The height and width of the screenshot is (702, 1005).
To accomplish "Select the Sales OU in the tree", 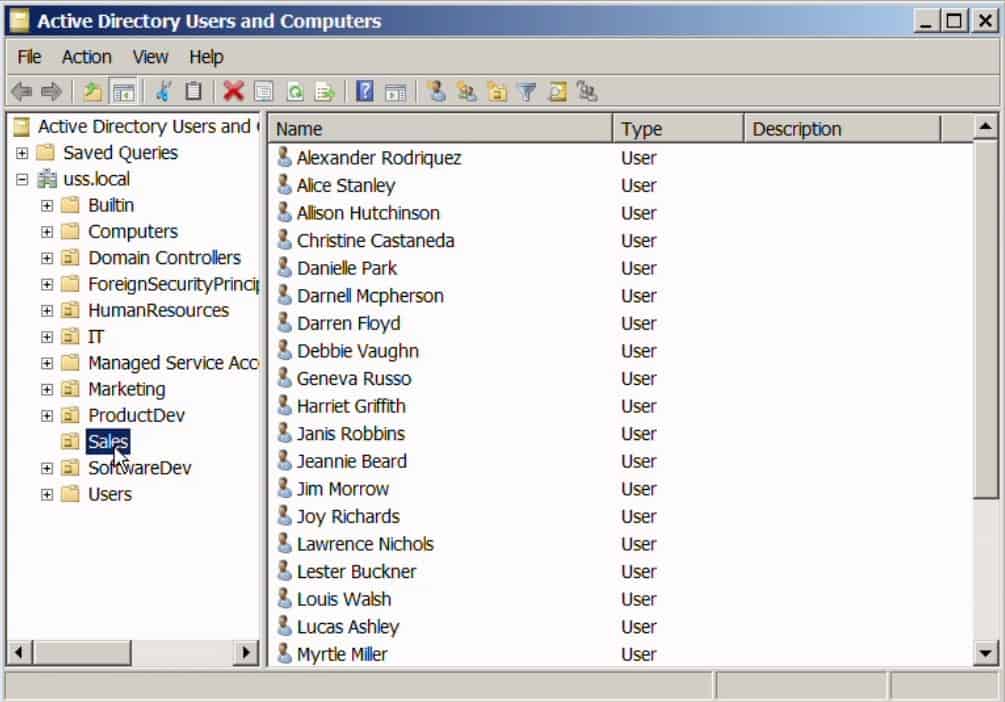I will (x=108, y=442).
